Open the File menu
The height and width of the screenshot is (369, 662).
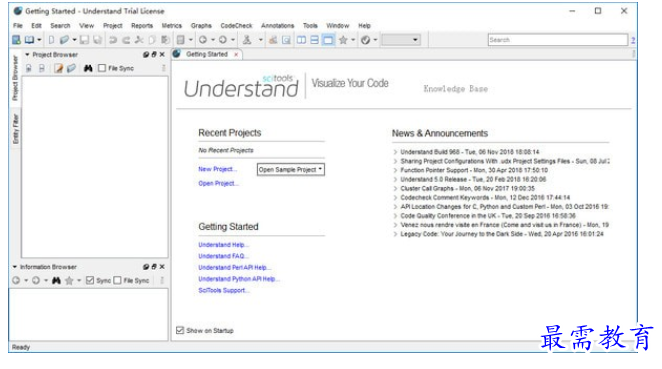tap(18, 26)
